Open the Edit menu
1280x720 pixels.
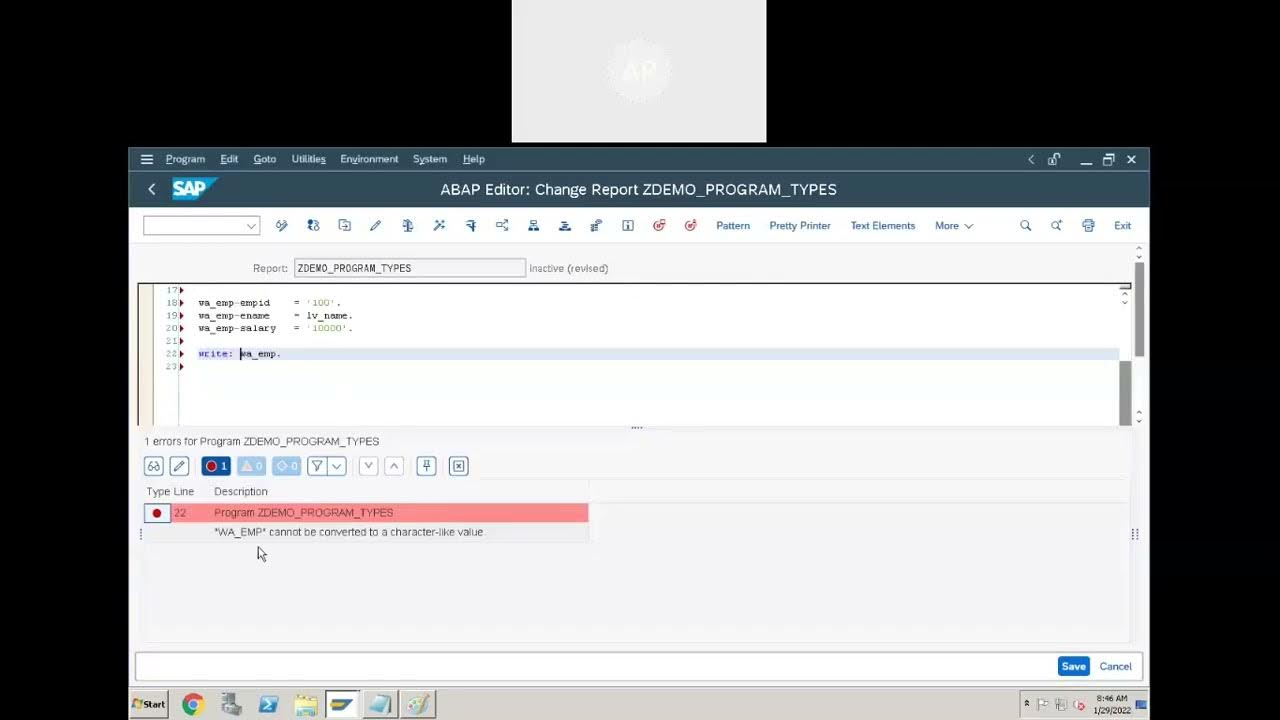pyautogui.click(x=229, y=159)
